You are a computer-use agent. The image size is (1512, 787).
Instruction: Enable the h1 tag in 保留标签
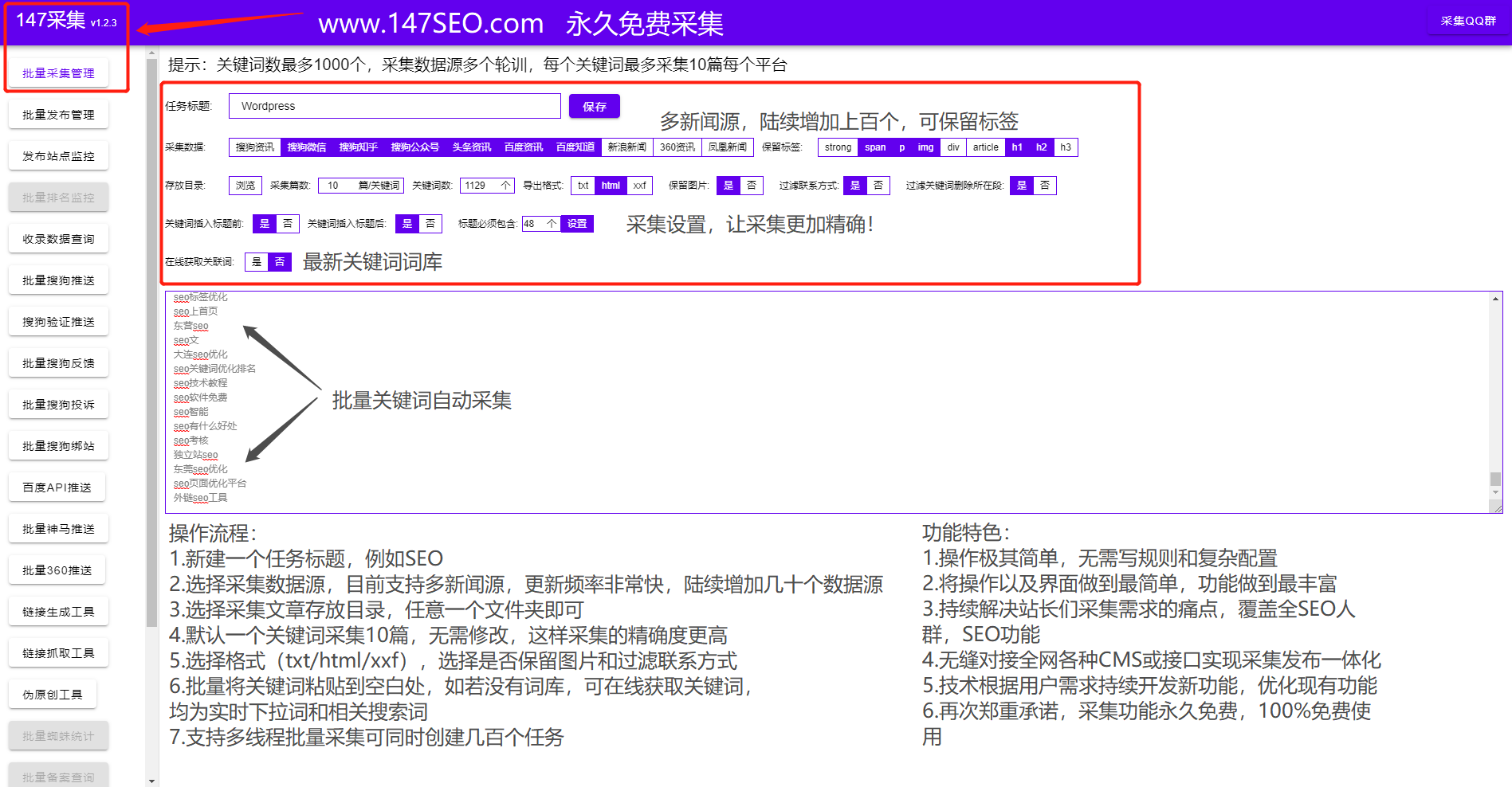pos(1017,147)
